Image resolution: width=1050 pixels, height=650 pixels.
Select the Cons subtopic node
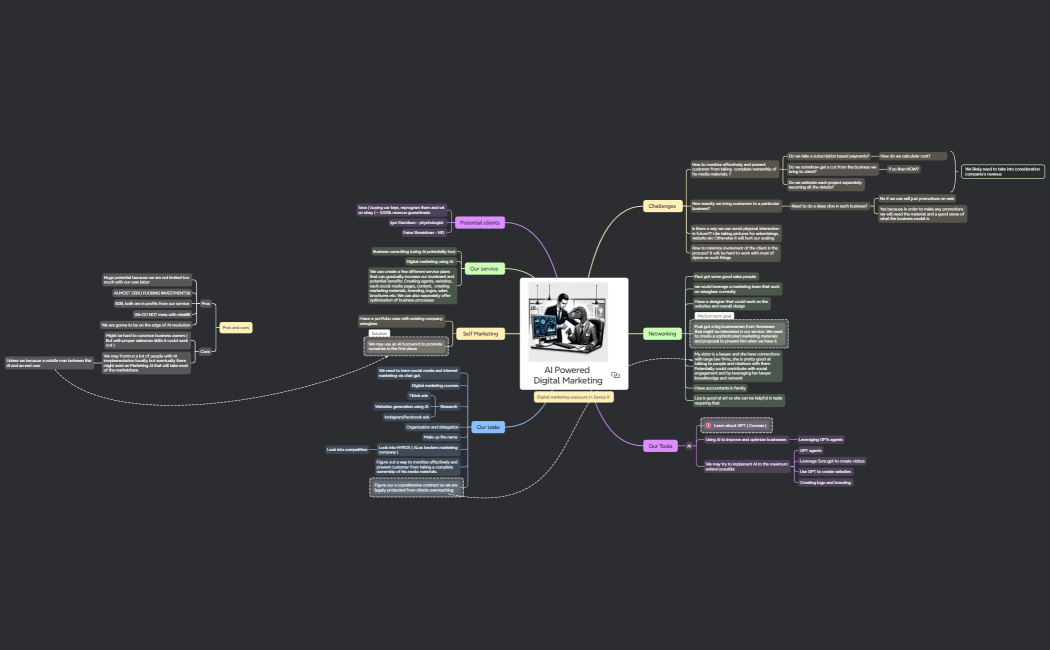coord(205,351)
